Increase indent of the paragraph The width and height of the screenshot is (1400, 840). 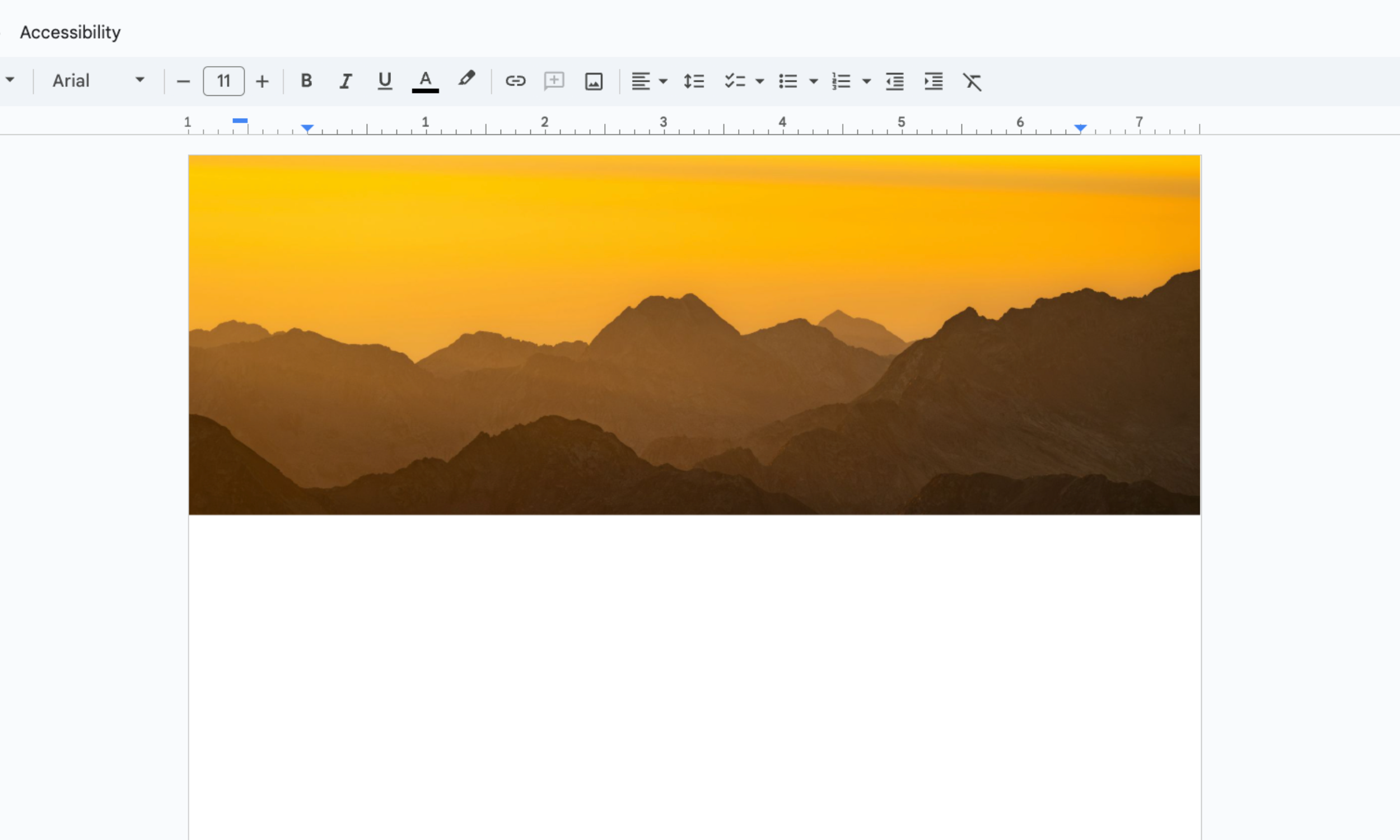tap(933, 81)
